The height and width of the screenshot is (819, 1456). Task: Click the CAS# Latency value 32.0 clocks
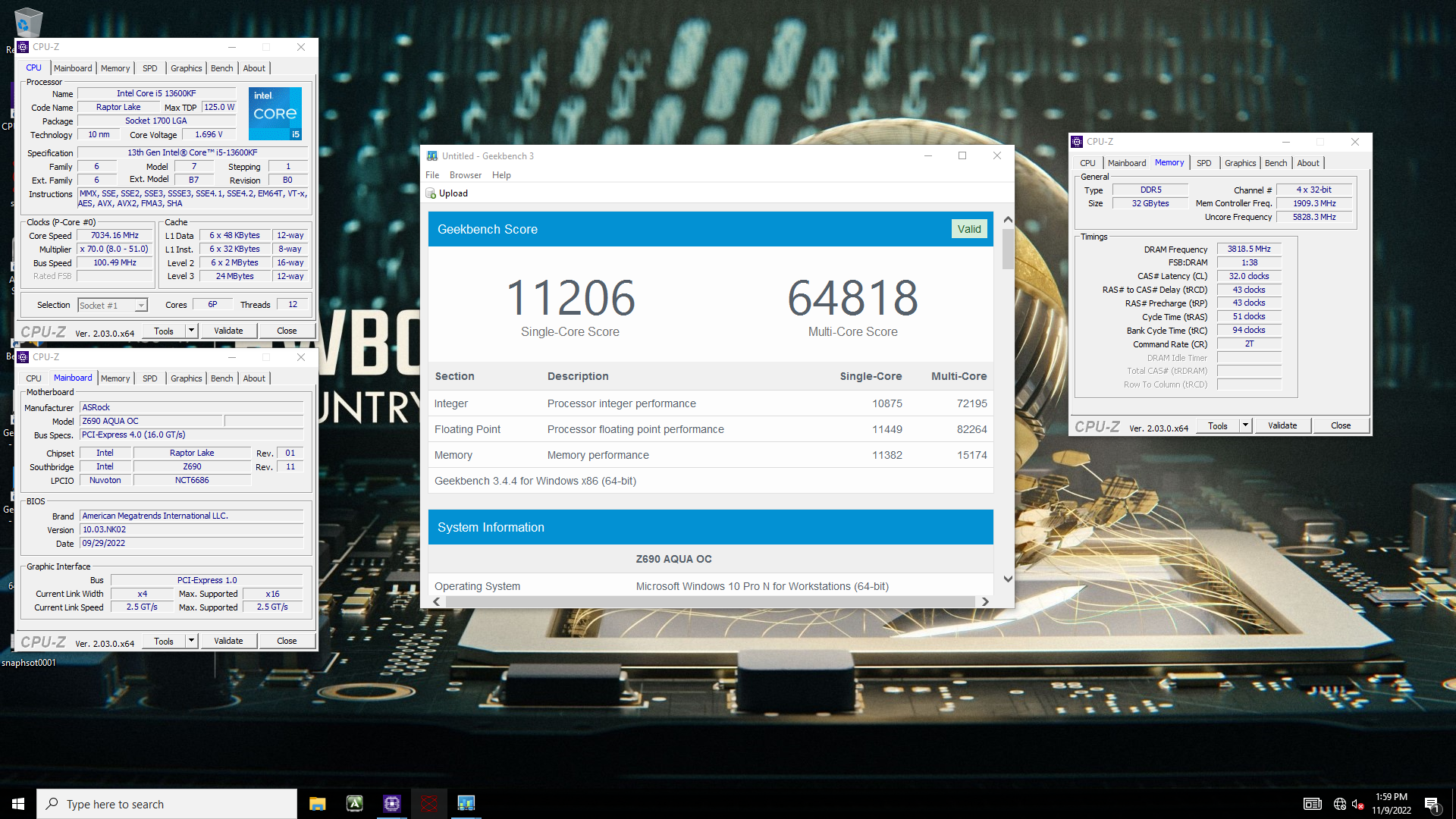pos(1249,276)
